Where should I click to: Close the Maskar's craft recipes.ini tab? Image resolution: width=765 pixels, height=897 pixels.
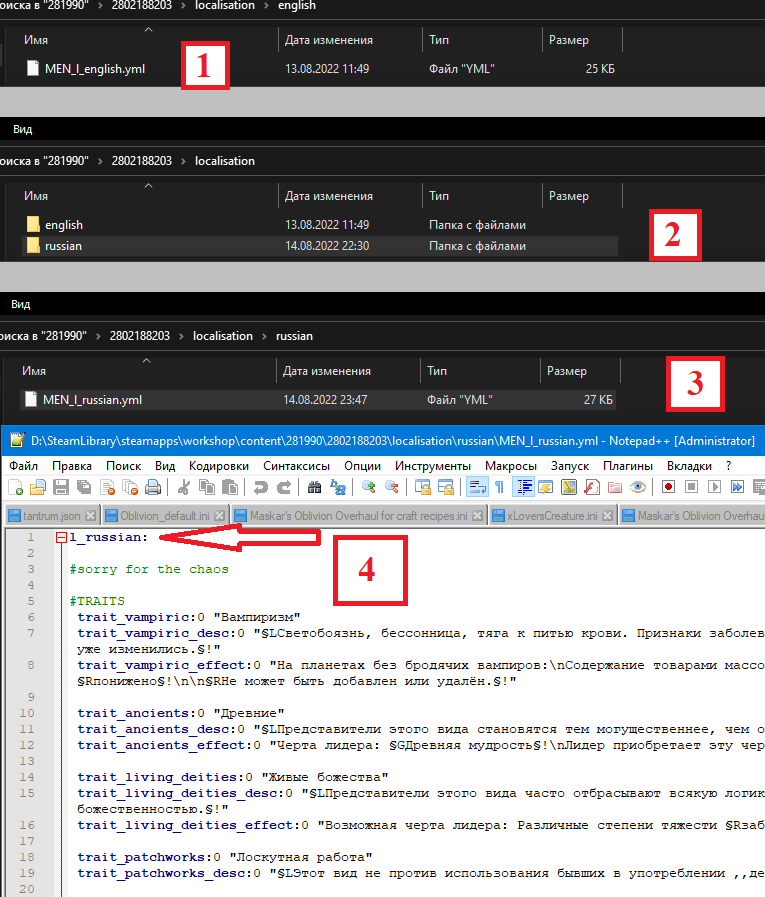point(478,516)
